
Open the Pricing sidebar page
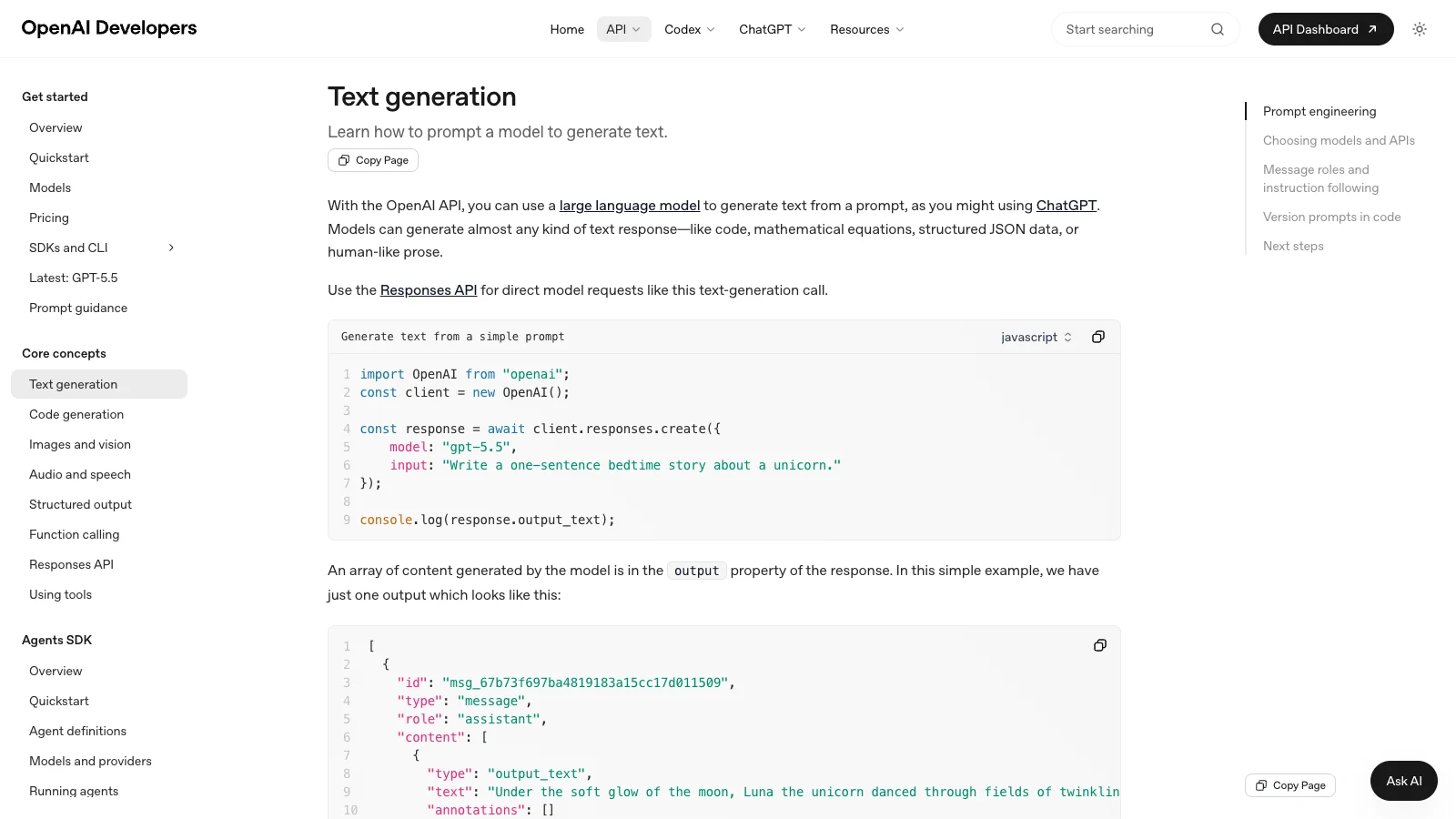tap(49, 217)
